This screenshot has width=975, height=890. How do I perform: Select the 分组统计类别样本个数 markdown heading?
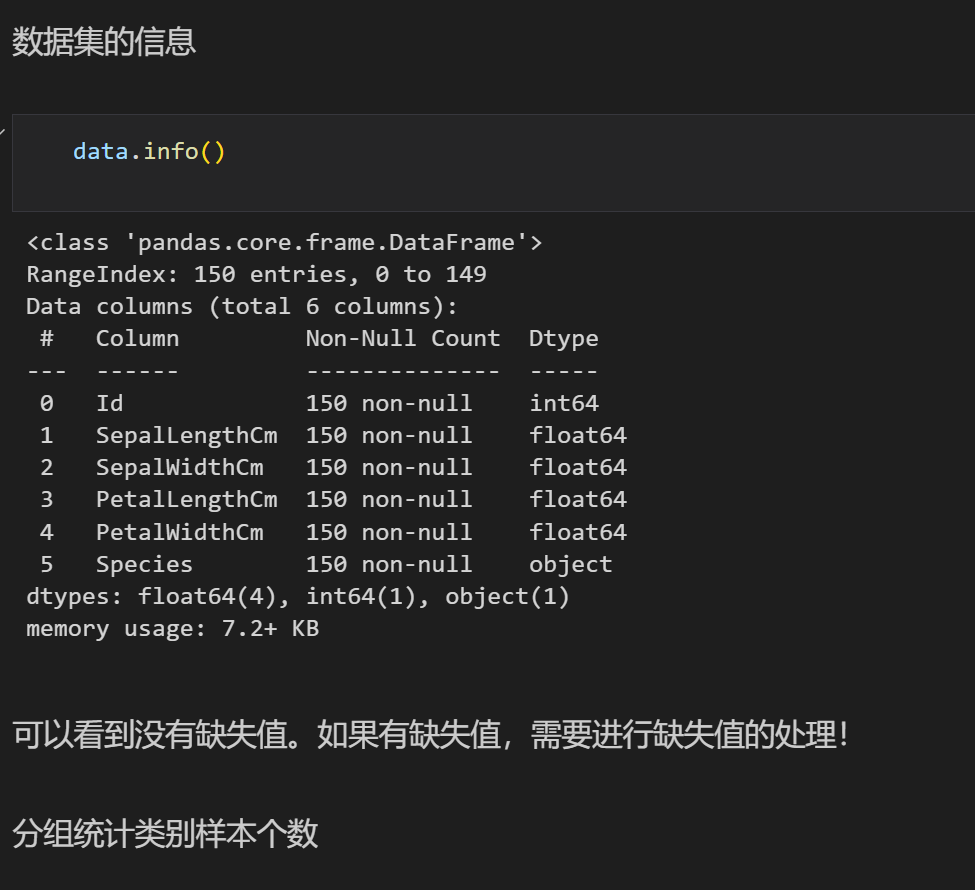pyautogui.click(x=165, y=833)
